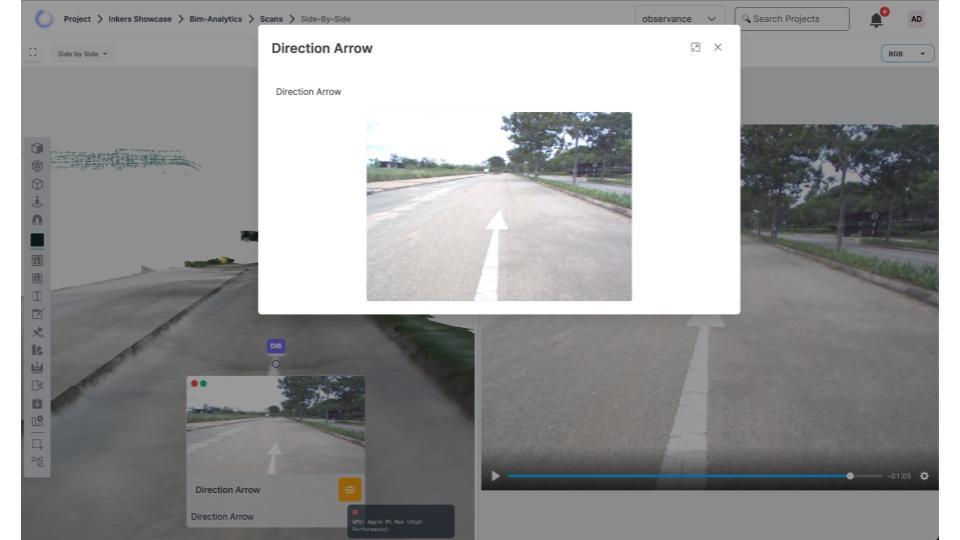960x540 pixels.
Task: Click the video progress slider handle
Action: click(x=850, y=476)
